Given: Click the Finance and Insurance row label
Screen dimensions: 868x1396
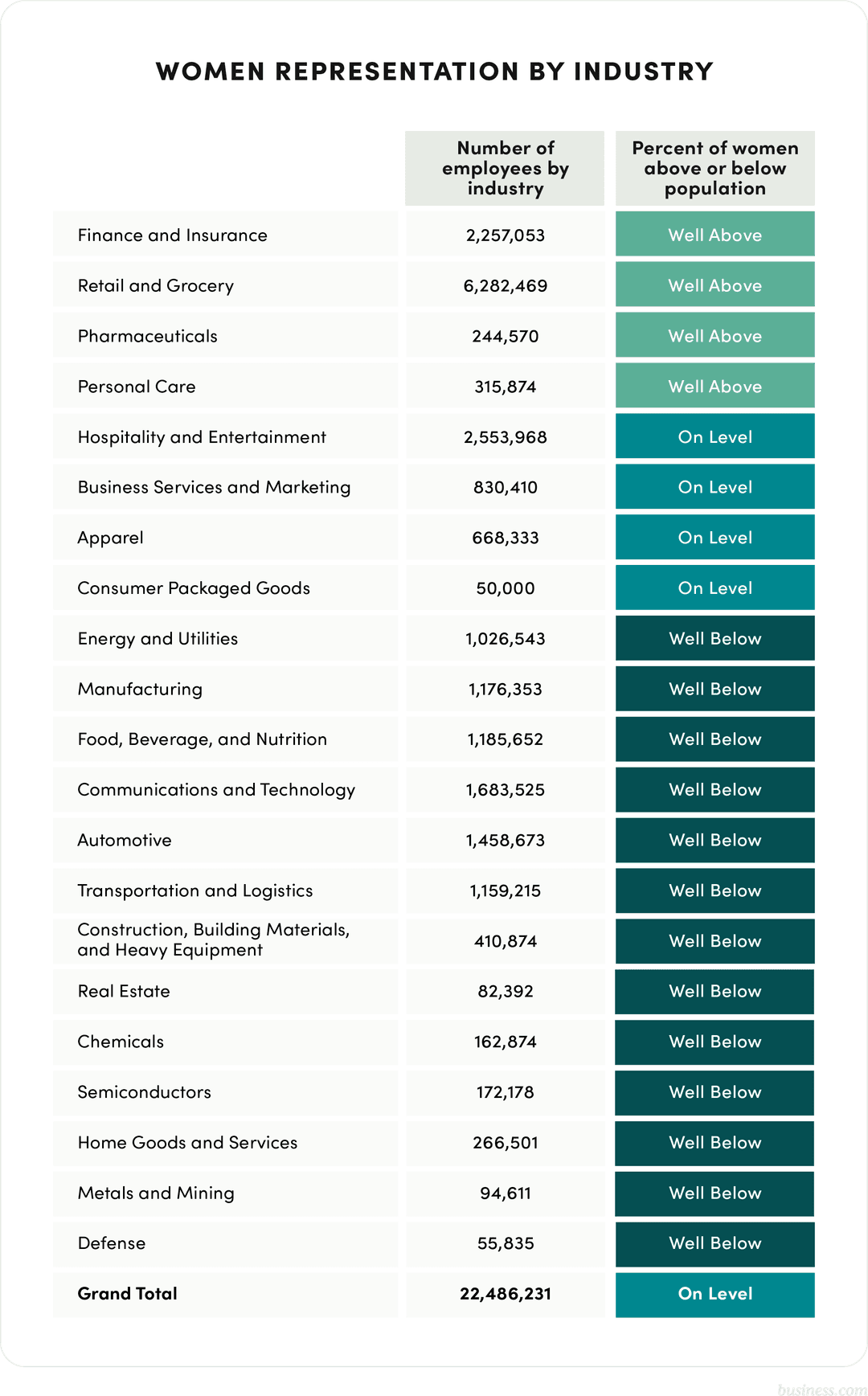Looking at the screenshot, I should click(x=173, y=235).
